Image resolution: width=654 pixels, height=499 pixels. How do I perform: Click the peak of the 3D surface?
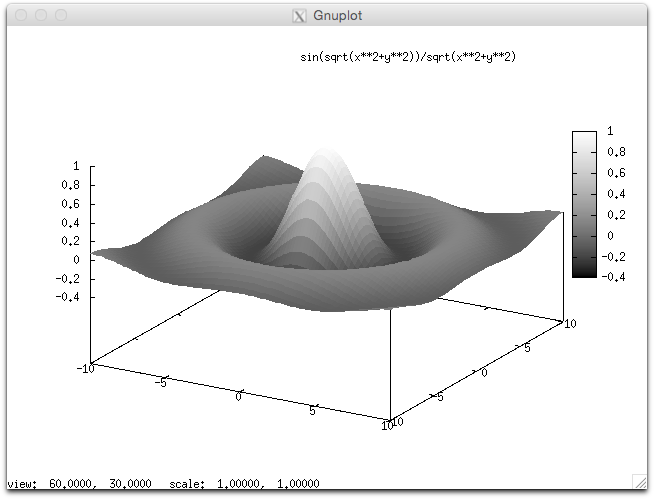(x=325, y=150)
